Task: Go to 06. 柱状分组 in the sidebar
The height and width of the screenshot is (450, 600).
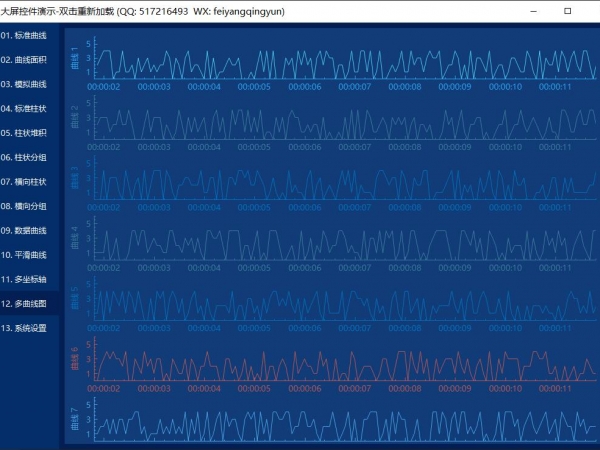Action: 30,157
